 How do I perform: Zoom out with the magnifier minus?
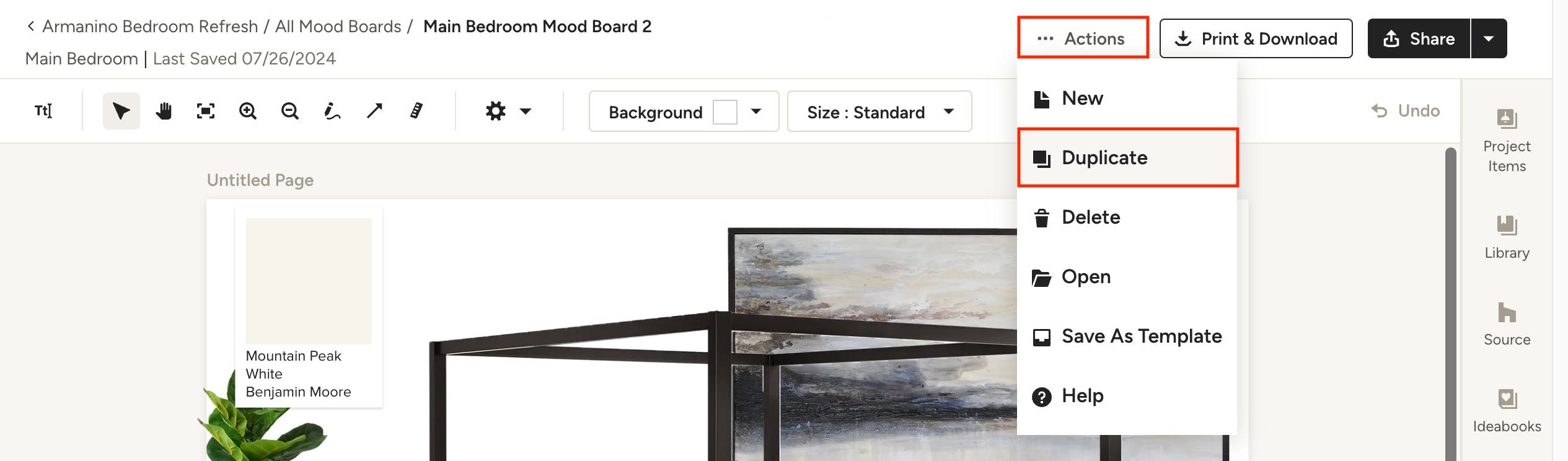[x=290, y=111]
